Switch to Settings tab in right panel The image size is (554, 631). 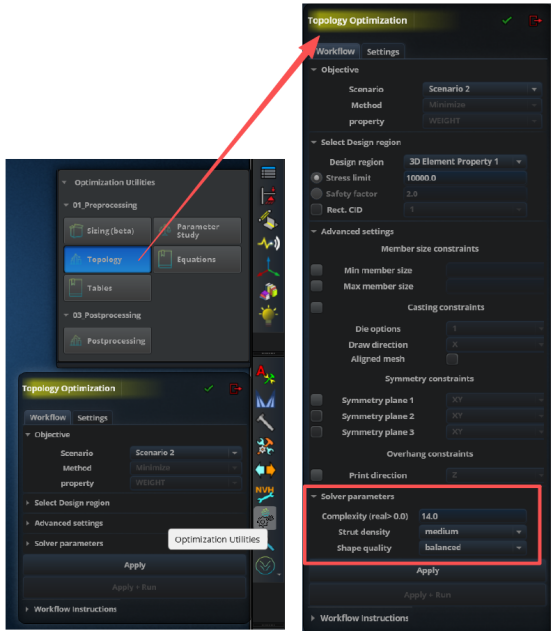point(383,52)
